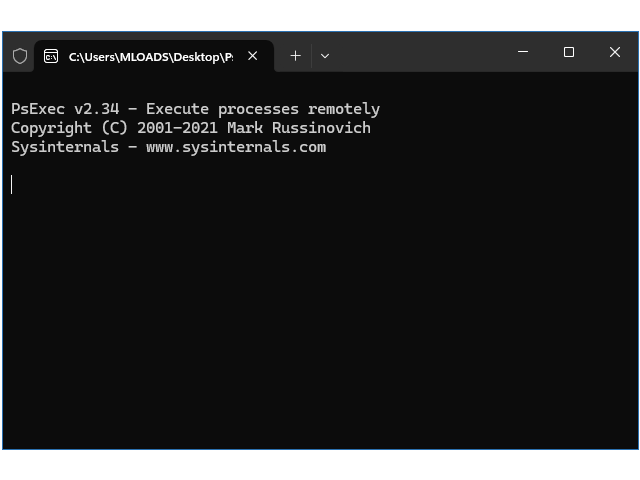Click the 'Execute processes remotely' text
The width and height of the screenshot is (640, 480).
pyautogui.click(x=263, y=109)
